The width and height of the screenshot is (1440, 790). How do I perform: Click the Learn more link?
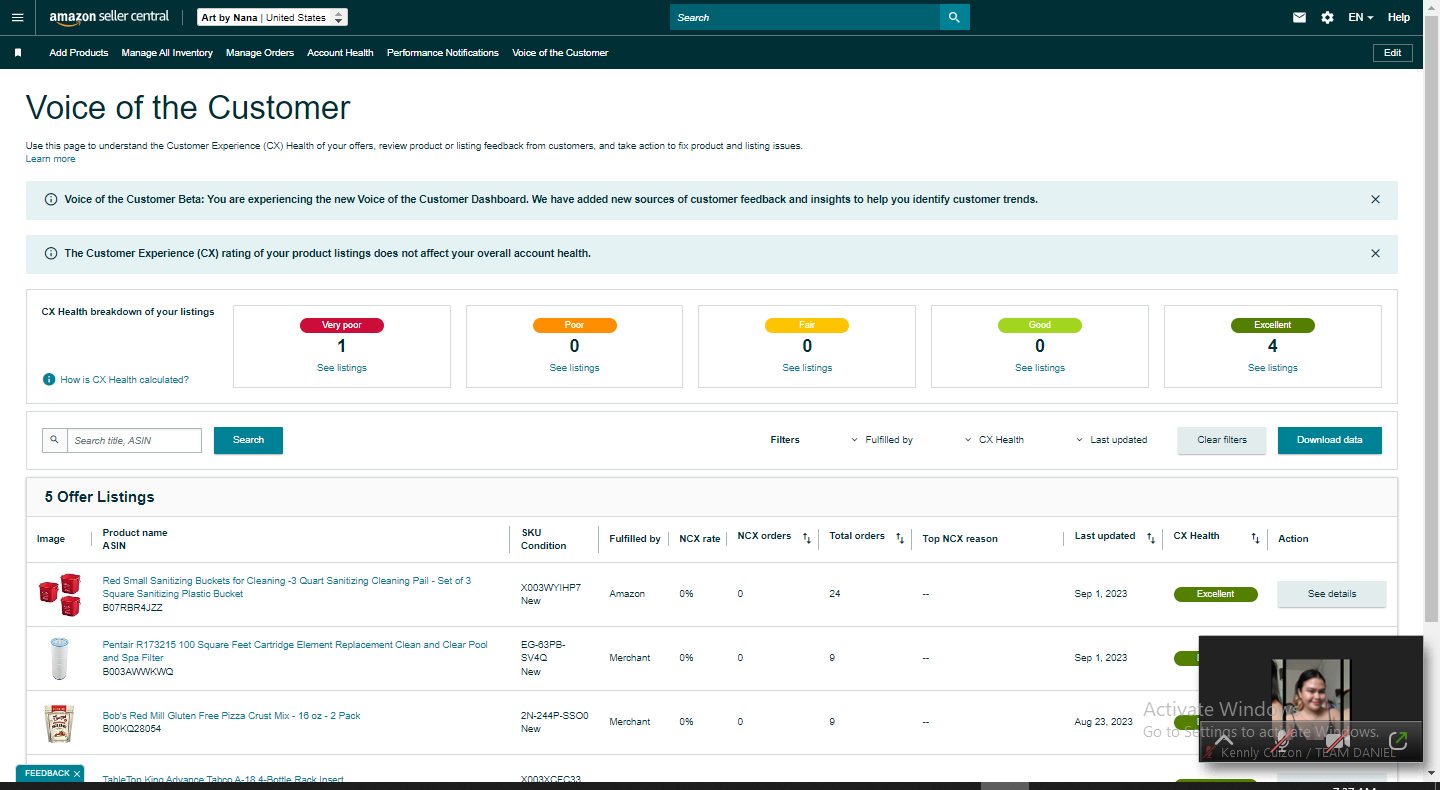click(x=50, y=159)
